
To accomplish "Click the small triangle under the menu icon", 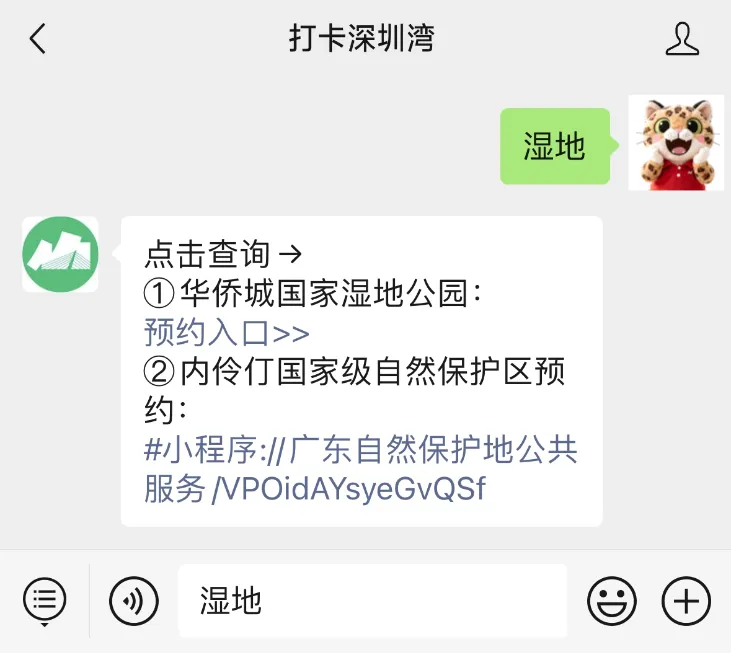I will tap(44, 625).
